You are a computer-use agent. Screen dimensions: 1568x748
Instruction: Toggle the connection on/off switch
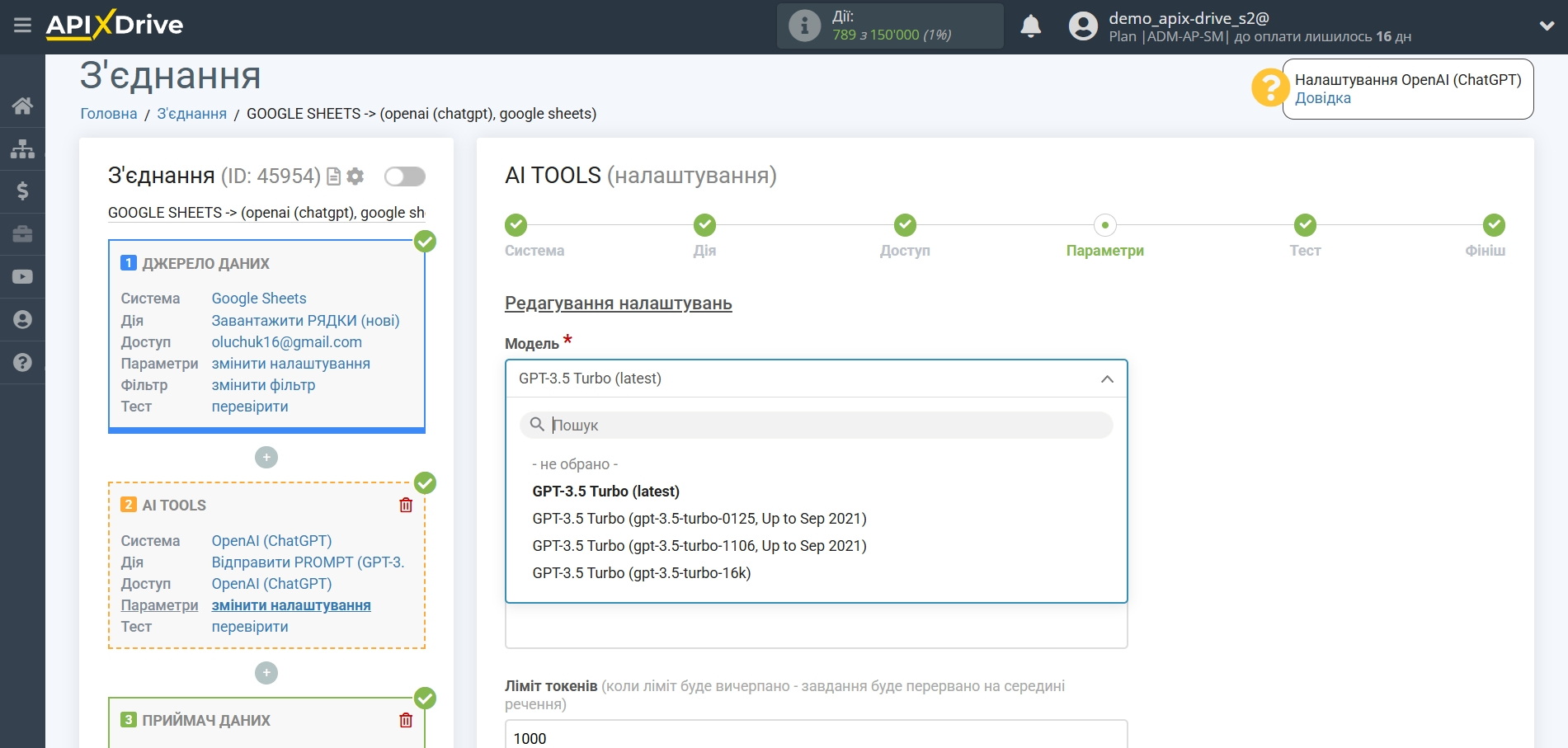coord(405,176)
